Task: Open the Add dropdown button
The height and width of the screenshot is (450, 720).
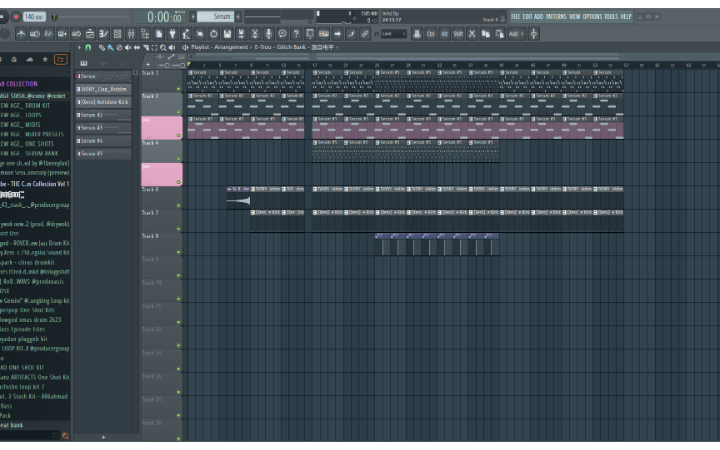Action: [x=516, y=34]
